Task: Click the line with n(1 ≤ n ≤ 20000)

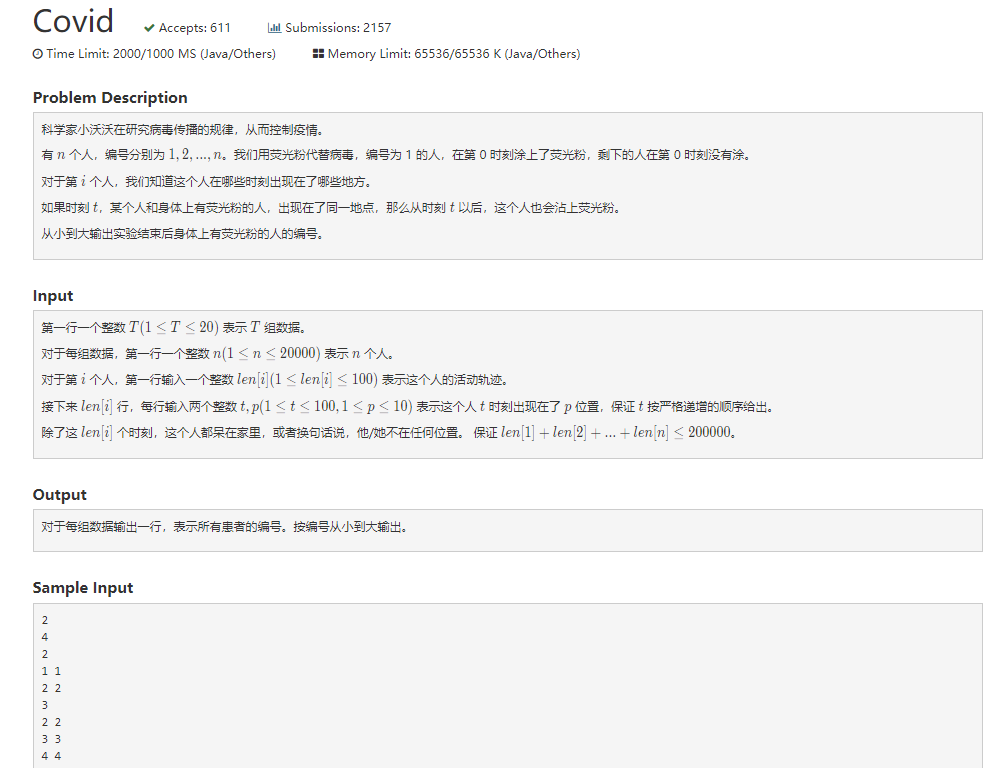Action: tap(219, 354)
